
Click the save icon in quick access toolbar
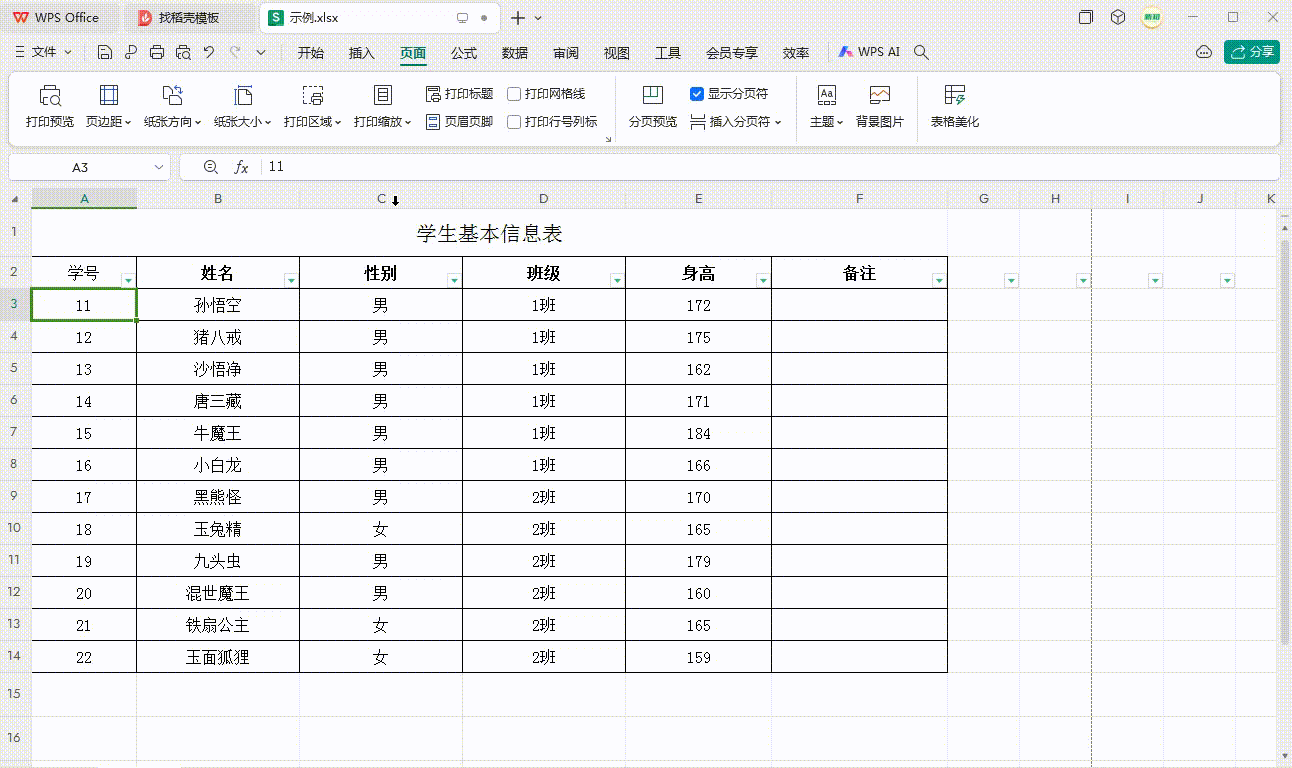[x=105, y=52]
